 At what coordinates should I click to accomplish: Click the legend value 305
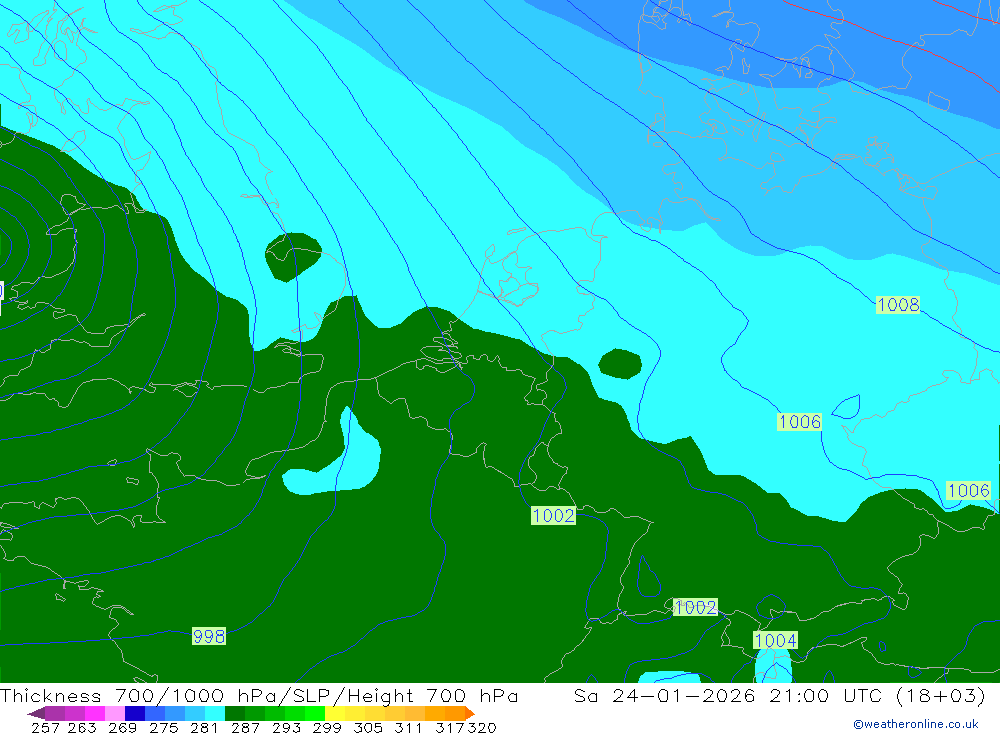tap(367, 727)
